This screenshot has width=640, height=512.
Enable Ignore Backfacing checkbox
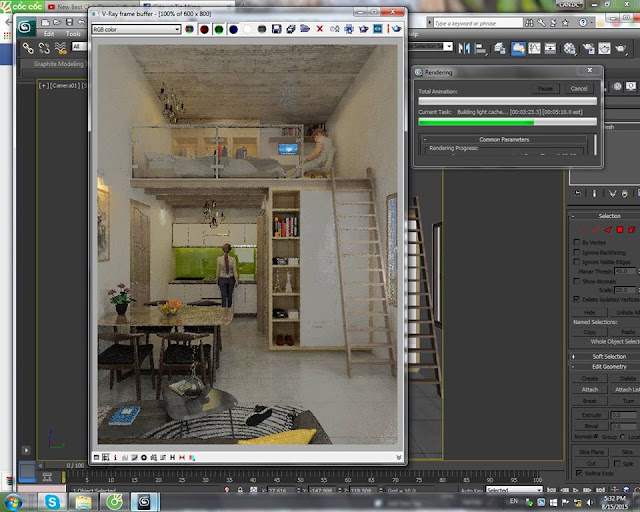pyautogui.click(x=577, y=252)
